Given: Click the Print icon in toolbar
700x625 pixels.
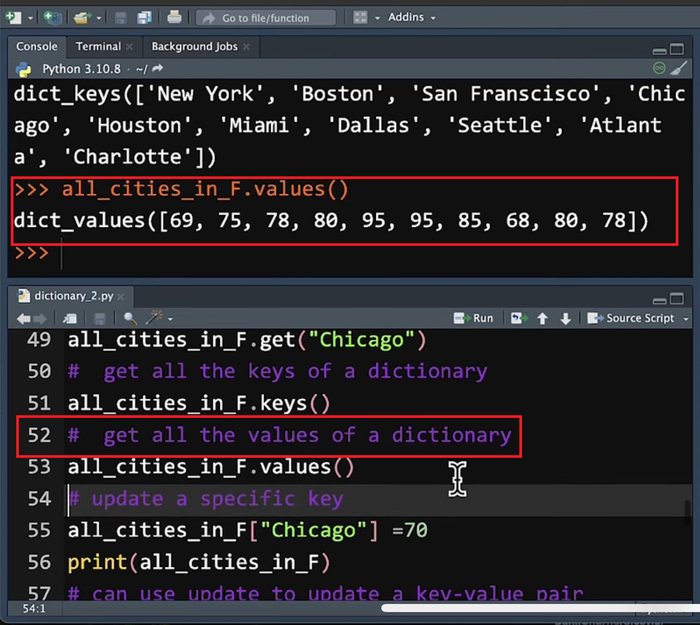Looking at the screenshot, I should pyautogui.click(x=175, y=17).
